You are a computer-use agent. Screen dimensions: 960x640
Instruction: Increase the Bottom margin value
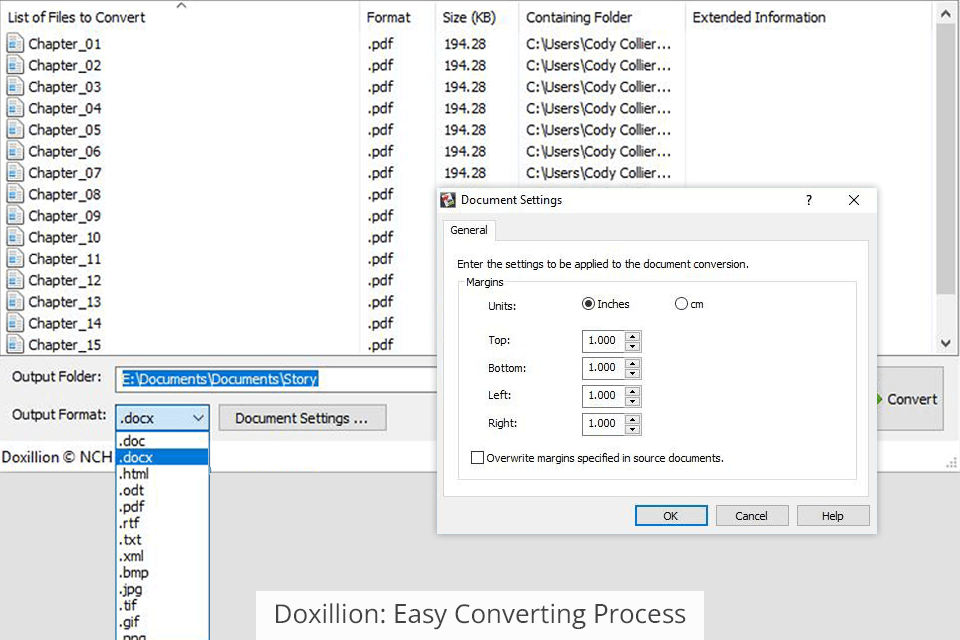tap(633, 363)
